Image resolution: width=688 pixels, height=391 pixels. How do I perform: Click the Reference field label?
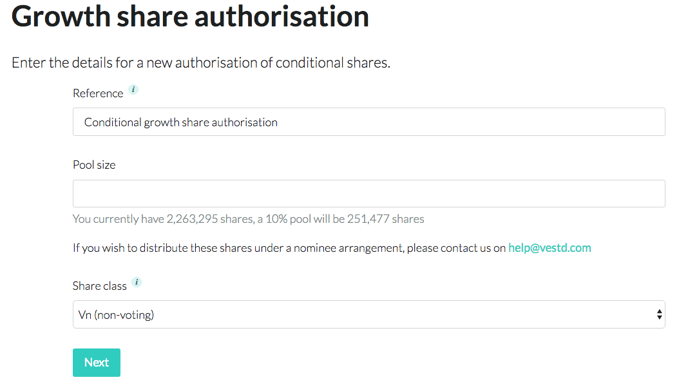(x=98, y=93)
